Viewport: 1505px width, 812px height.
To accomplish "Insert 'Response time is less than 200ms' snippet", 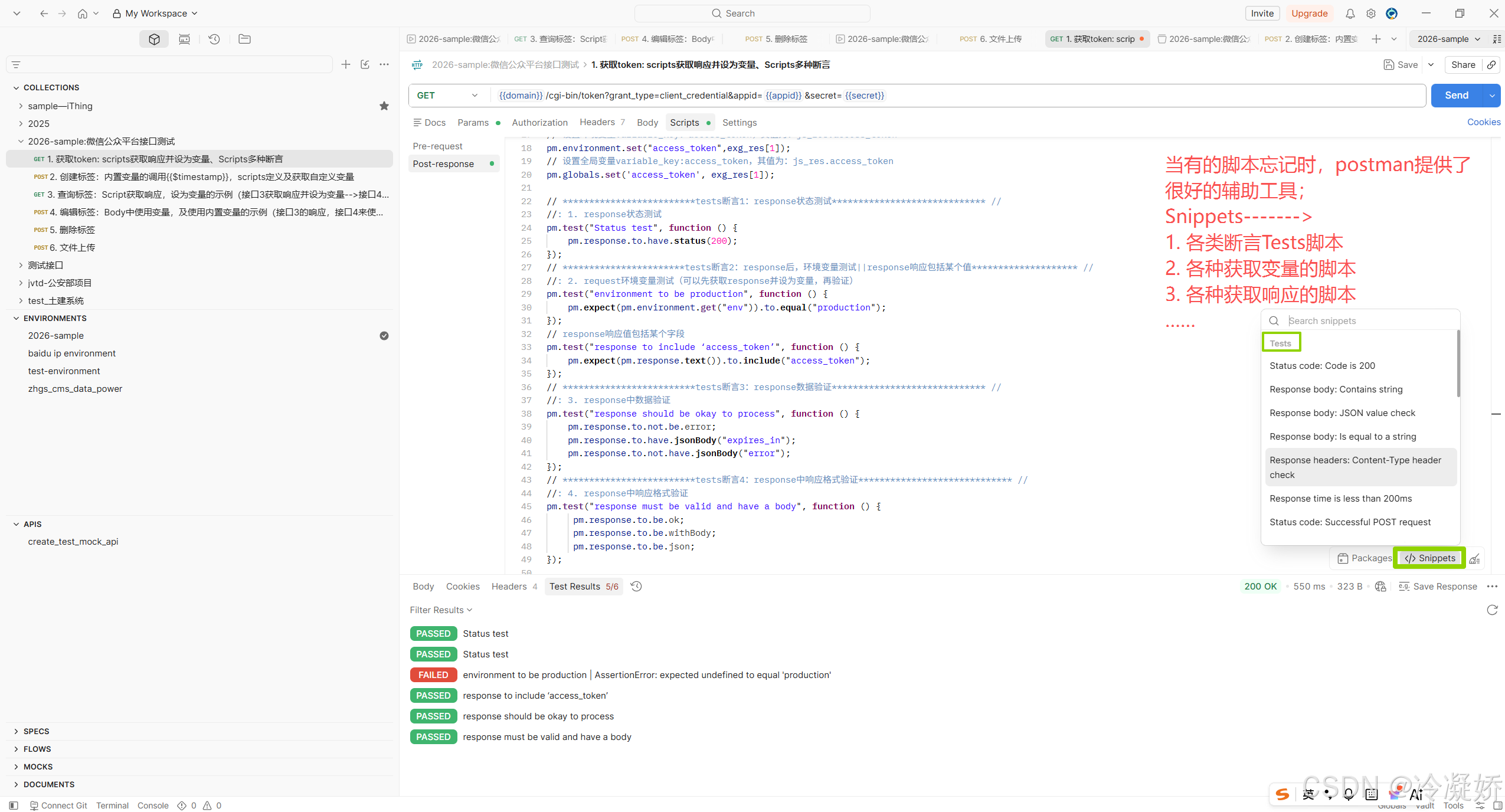I will (x=1340, y=499).
